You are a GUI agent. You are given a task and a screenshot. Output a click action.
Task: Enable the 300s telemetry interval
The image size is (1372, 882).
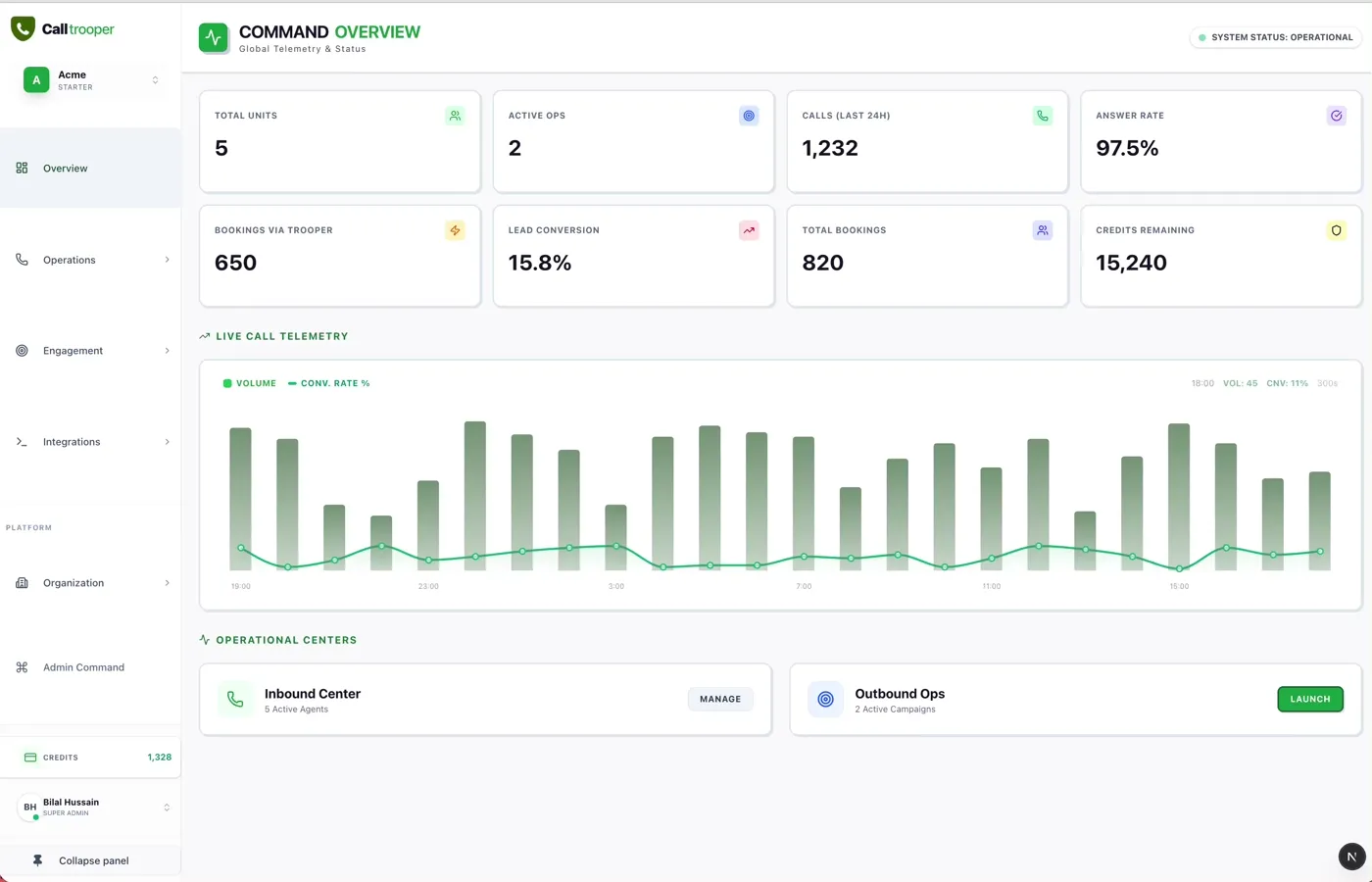click(x=1327, y=383)
